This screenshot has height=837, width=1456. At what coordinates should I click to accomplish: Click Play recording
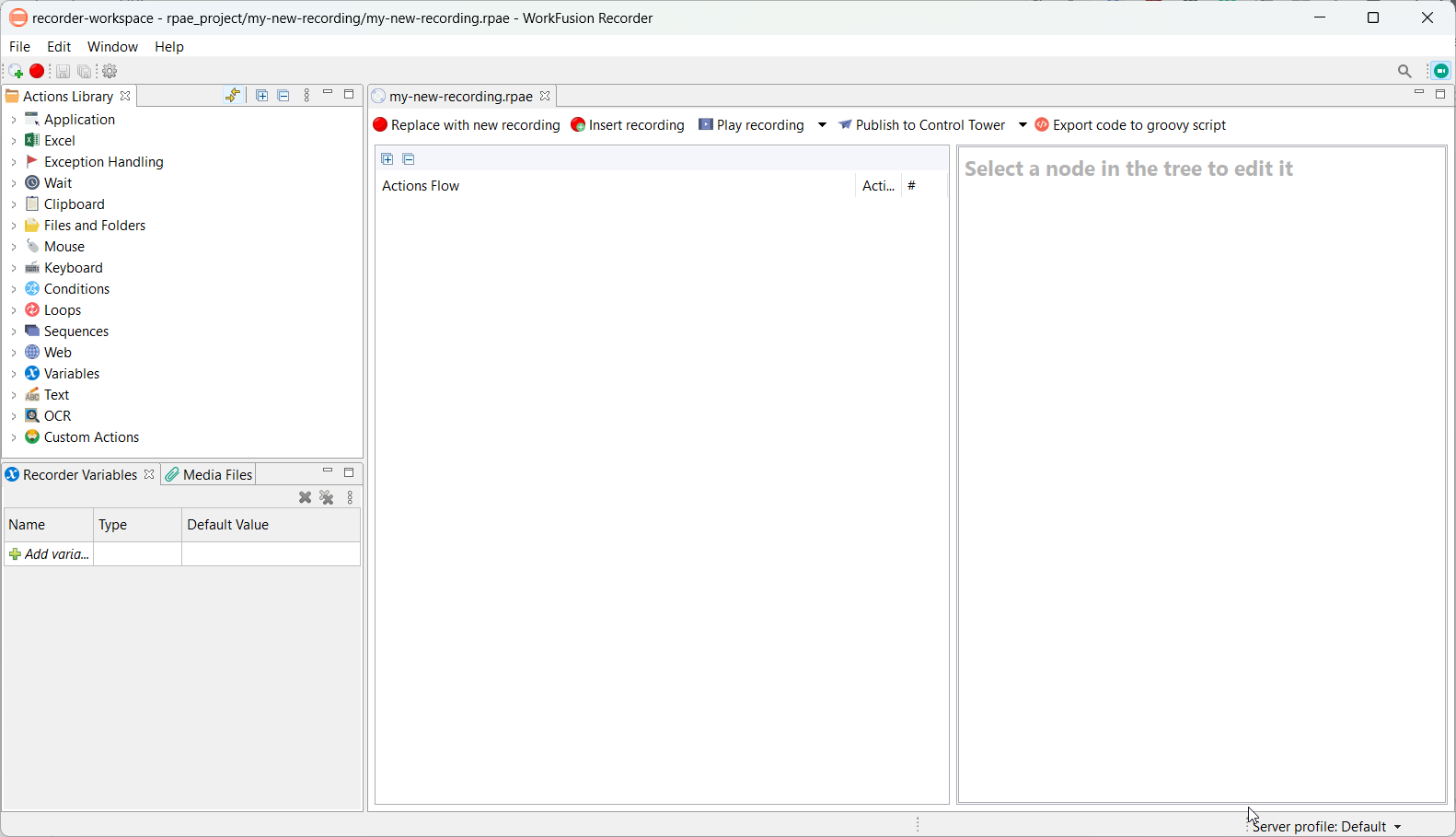(752, 125)
